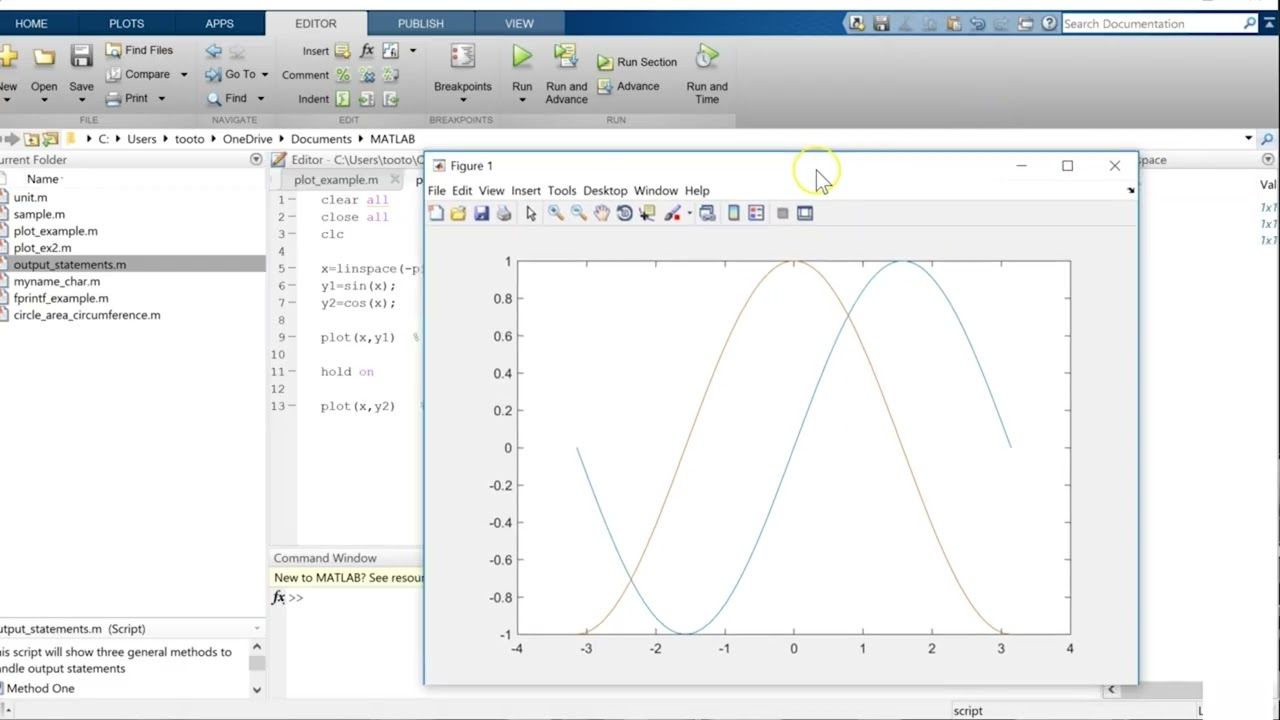This screenshot has height=720, width=1280.
Task: Click the Link Plot icon
Action: point(707,213)
